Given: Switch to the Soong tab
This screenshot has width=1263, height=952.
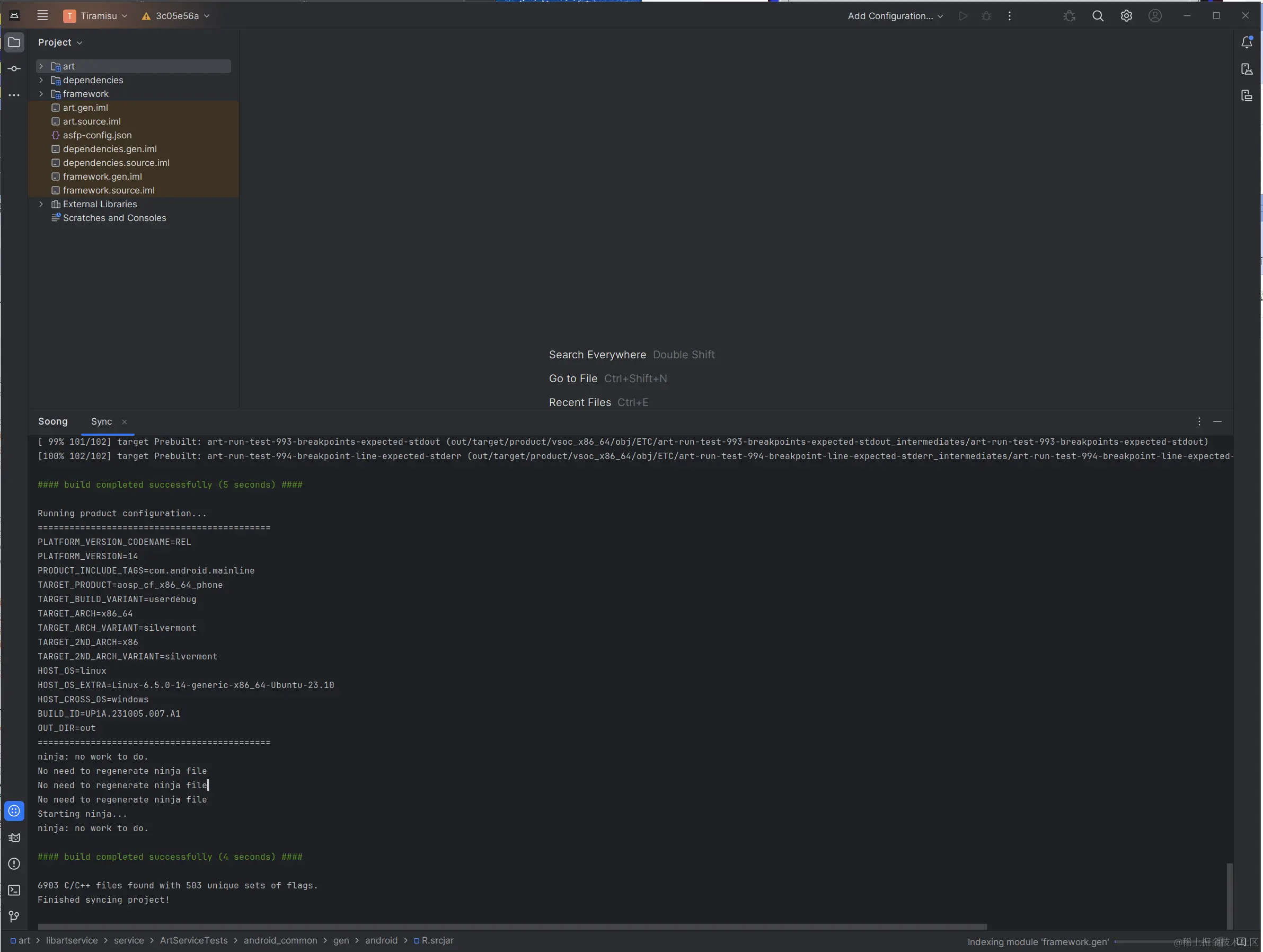Looking at the screenshot, I should 52,421.
